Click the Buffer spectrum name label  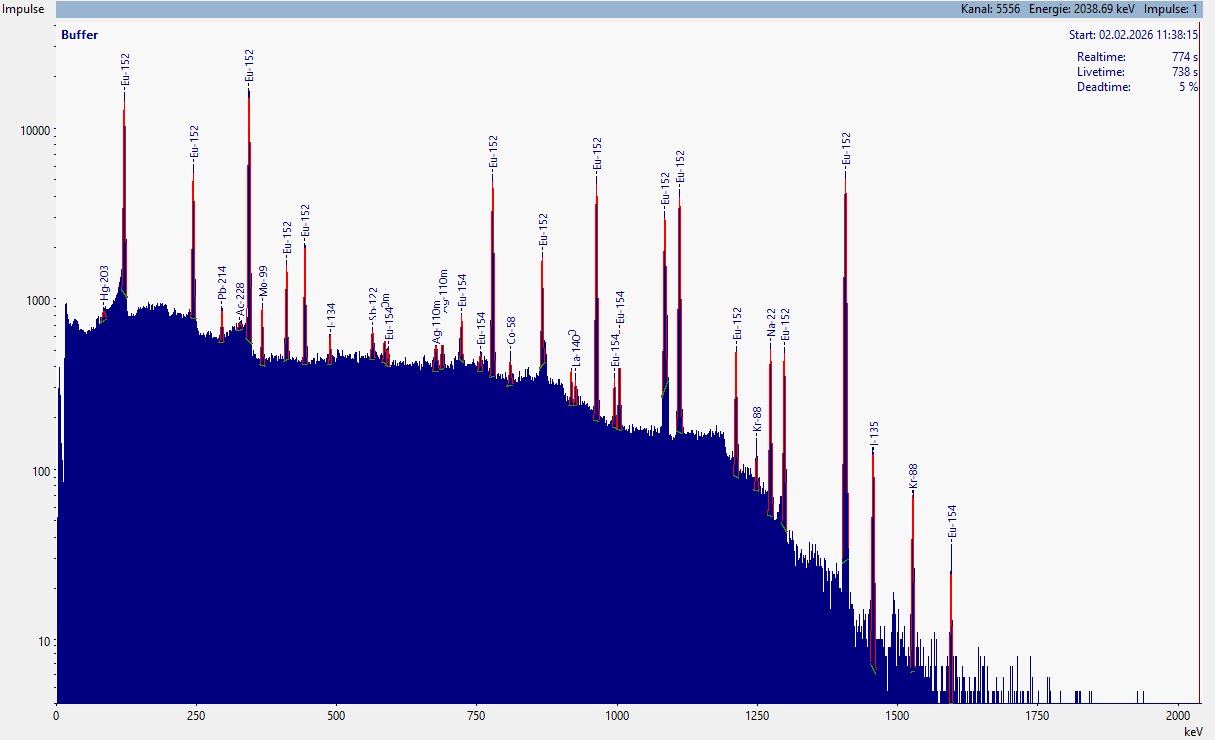click(x=79, y=35)
